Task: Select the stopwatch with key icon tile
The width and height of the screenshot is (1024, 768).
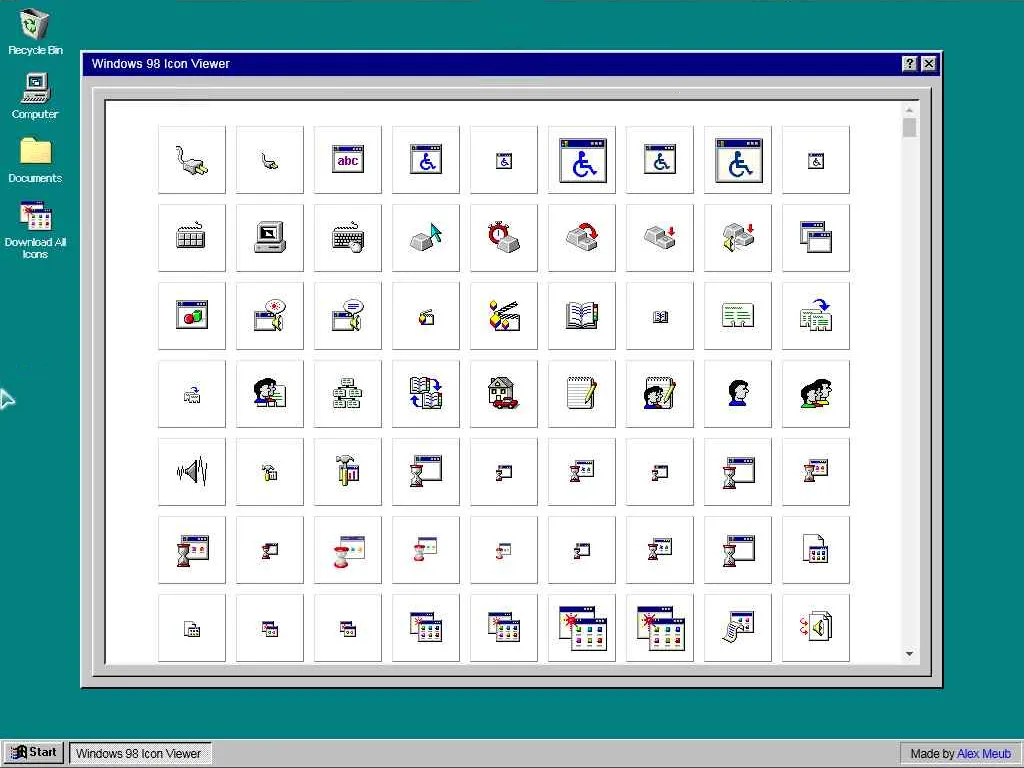Action: click(x=504, y=238)
